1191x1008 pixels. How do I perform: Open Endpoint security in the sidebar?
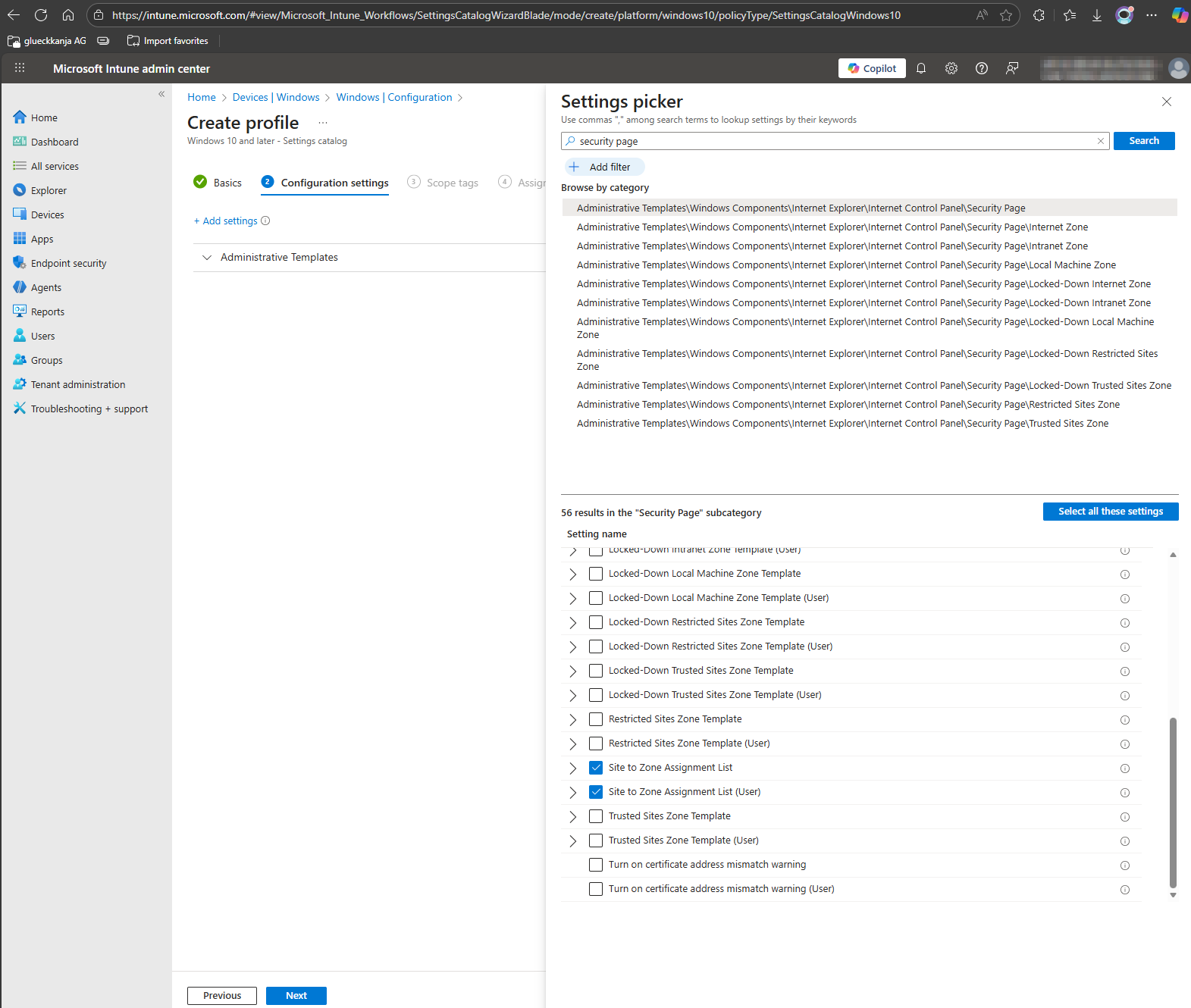(x=68, y=263)
